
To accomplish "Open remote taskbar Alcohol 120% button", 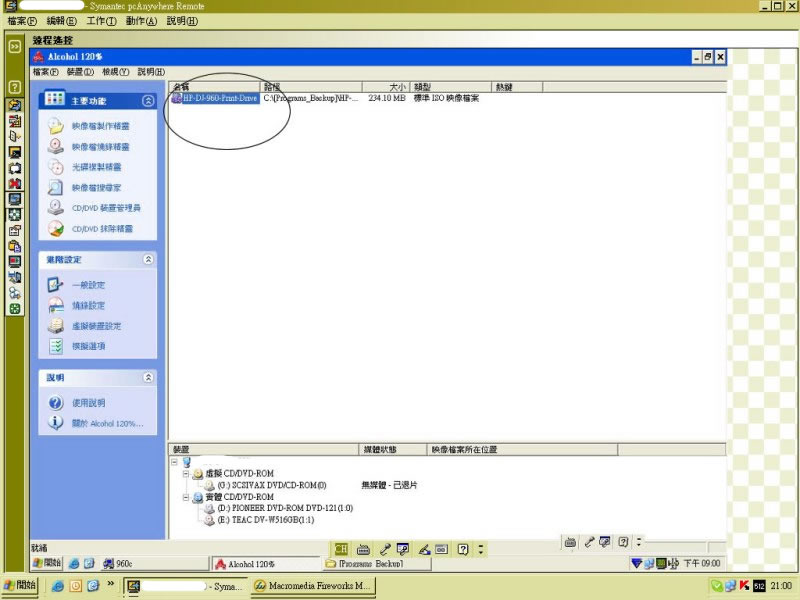I will tap(265, 564).
